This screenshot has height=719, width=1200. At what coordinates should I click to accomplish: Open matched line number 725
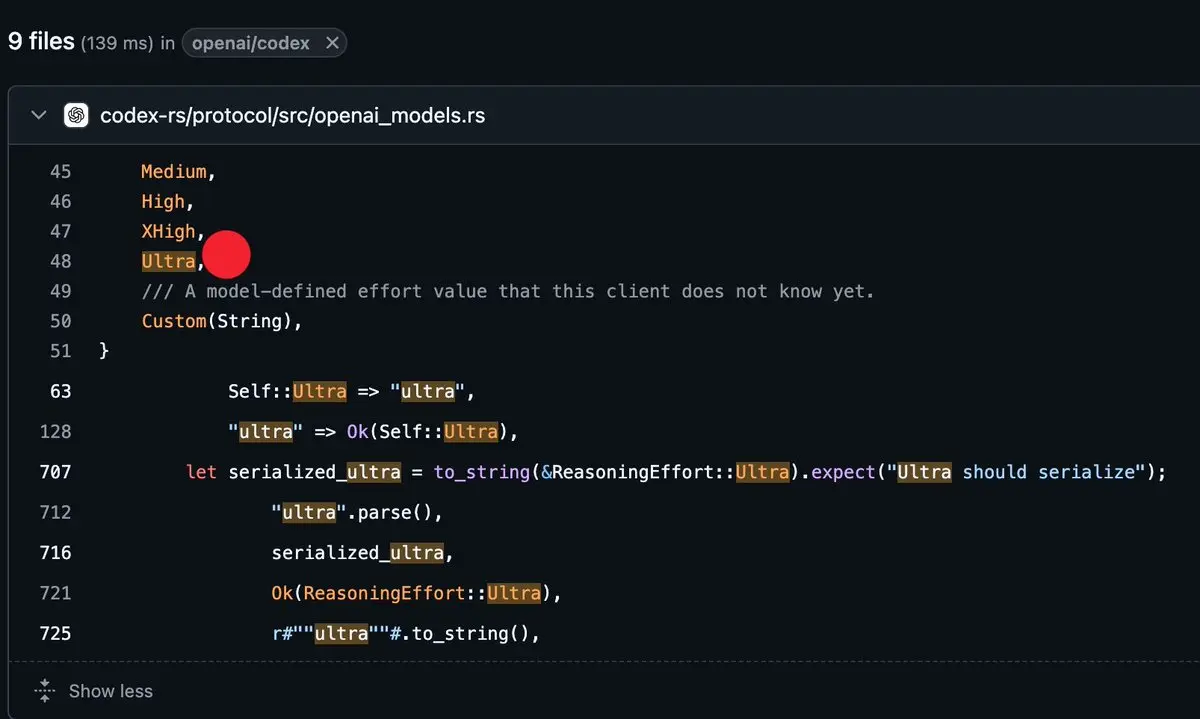tap(56, 634)
